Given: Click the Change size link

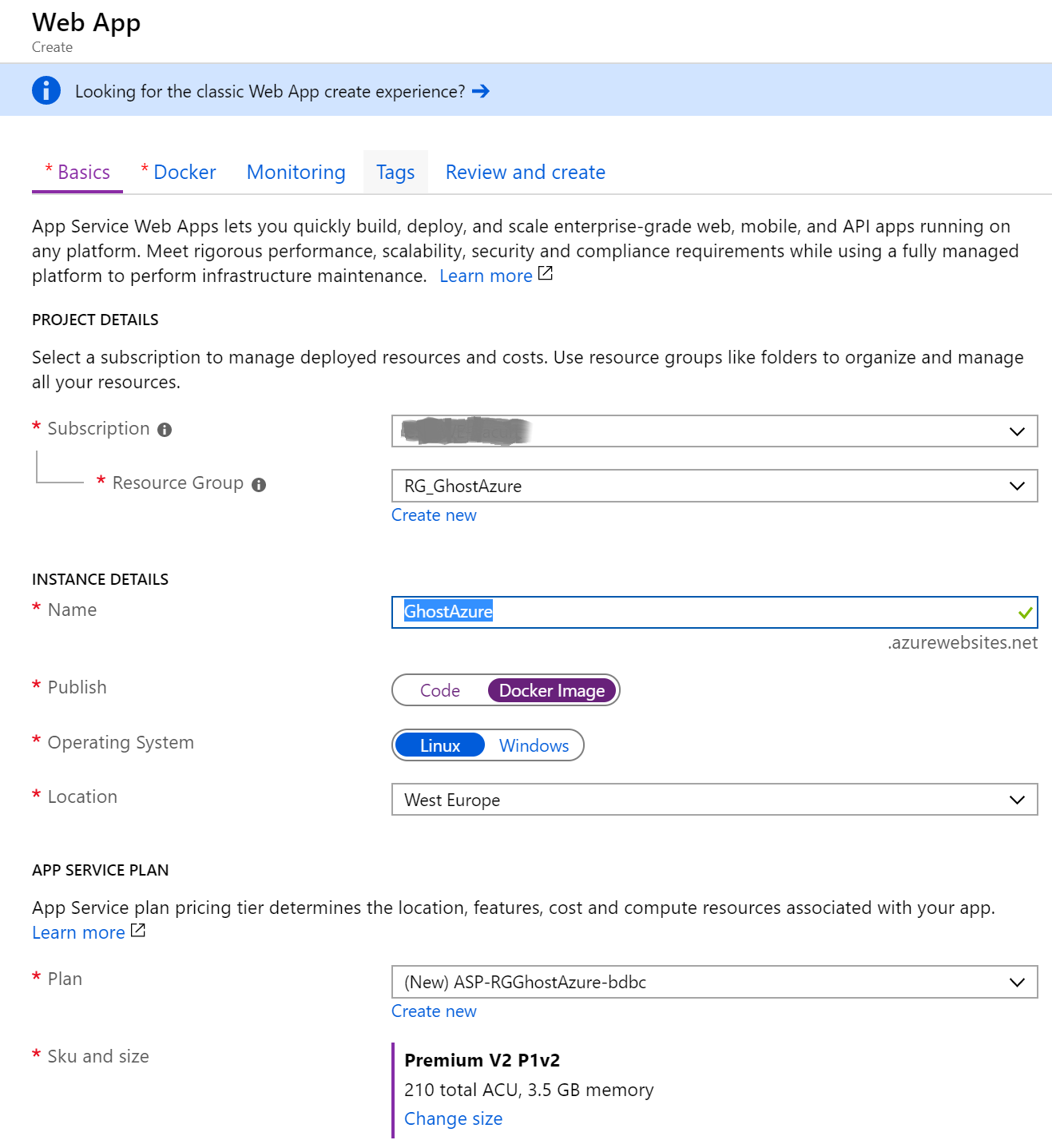Looking at the screenshot, I should [453, 1118].
